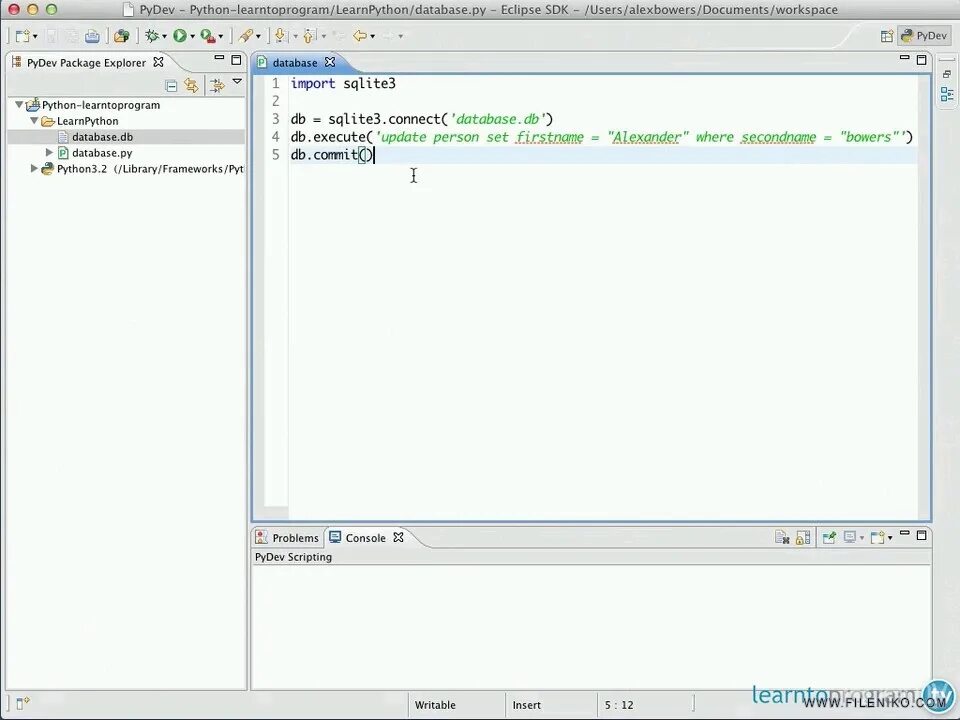The width and height of the screenshot is (960, 720).
Task: Click the Previous Annotation icon
Action: 309,36
